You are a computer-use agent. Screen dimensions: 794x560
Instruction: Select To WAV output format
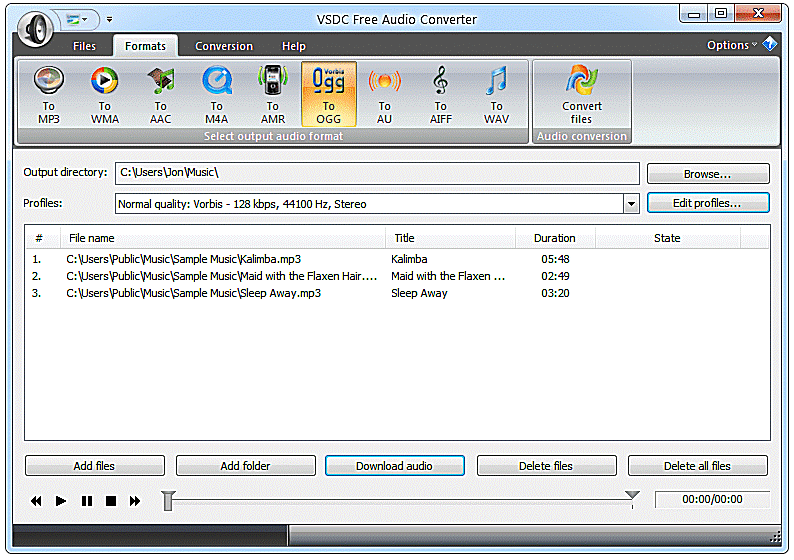(x=496, y=95)
